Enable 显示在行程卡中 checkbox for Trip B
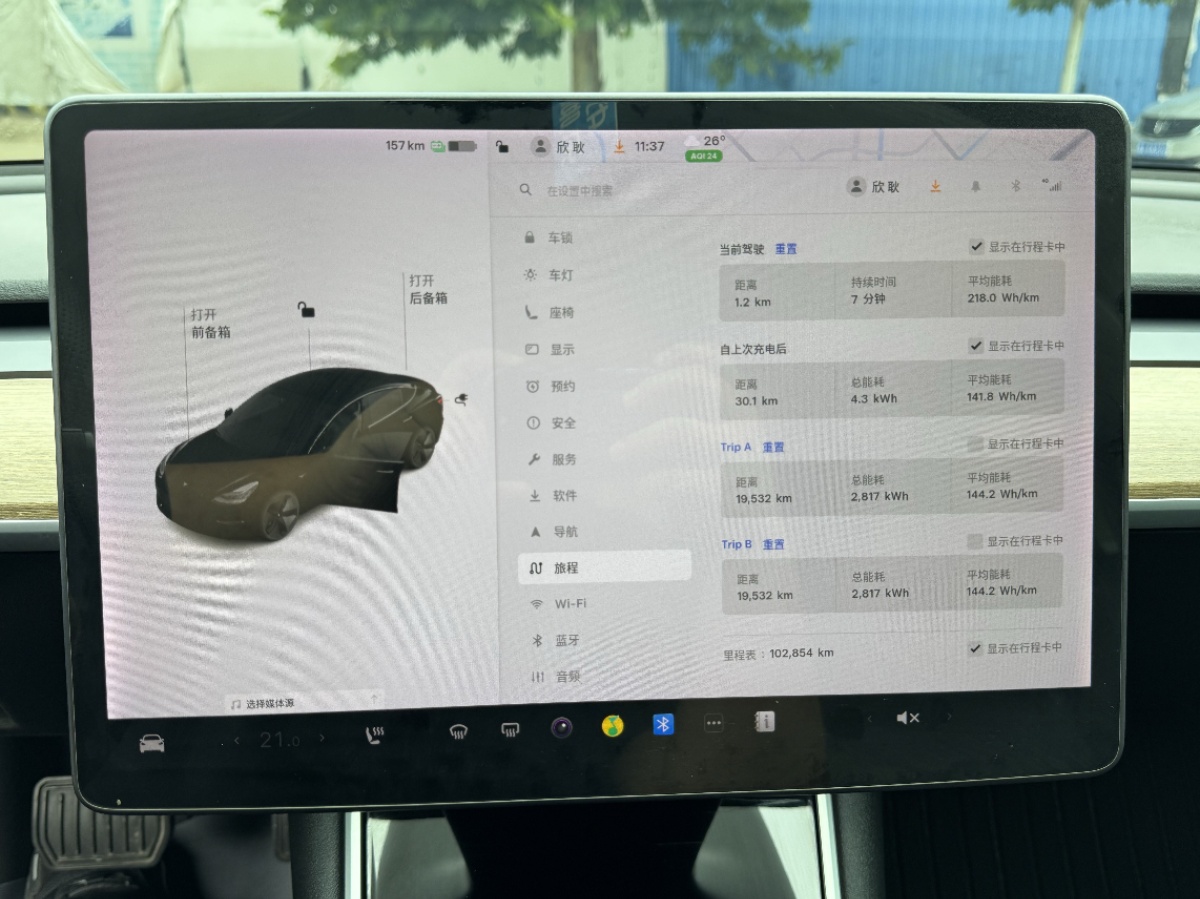 pyautogui.click(x=975, y=541)
